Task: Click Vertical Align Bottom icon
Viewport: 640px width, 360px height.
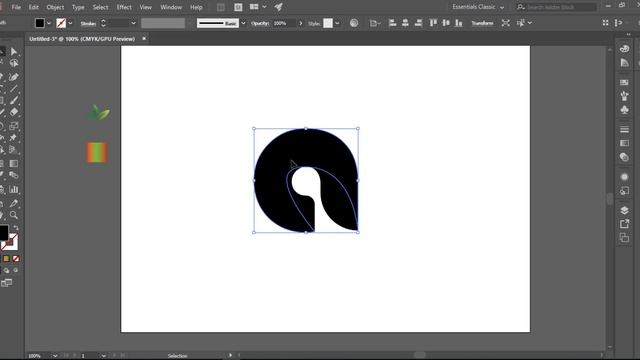Action: (459, 23)
